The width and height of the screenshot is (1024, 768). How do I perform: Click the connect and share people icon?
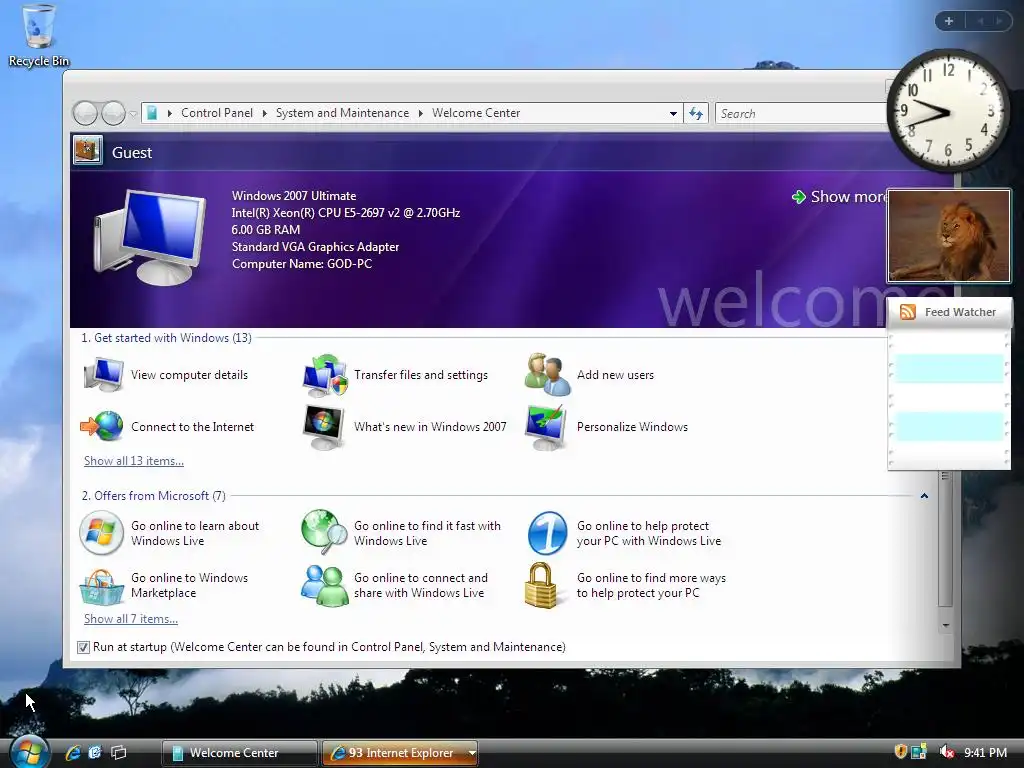[x=325, y=585]
